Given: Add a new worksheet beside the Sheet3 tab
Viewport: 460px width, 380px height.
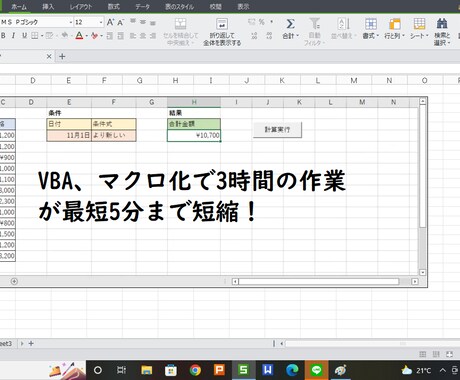Looking at the screenshot, I should pos(31,343).
